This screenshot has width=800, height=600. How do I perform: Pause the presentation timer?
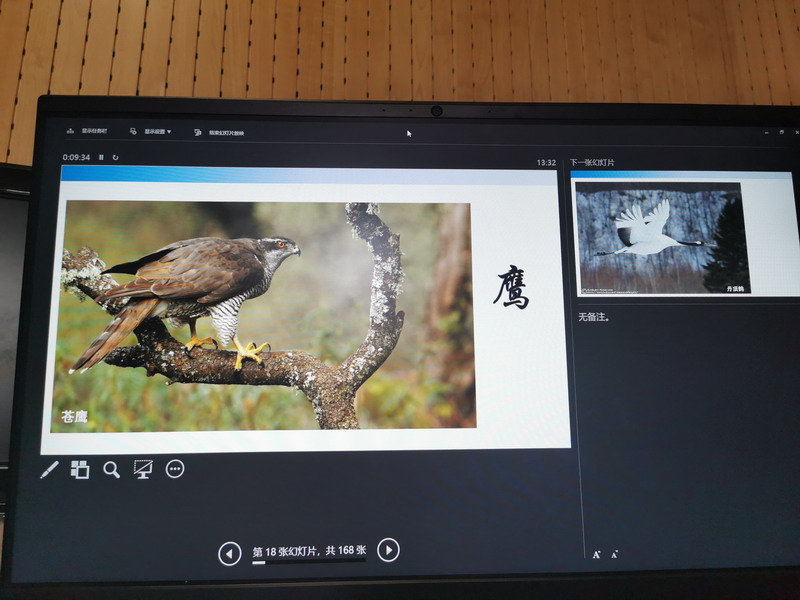click(101, 157)
